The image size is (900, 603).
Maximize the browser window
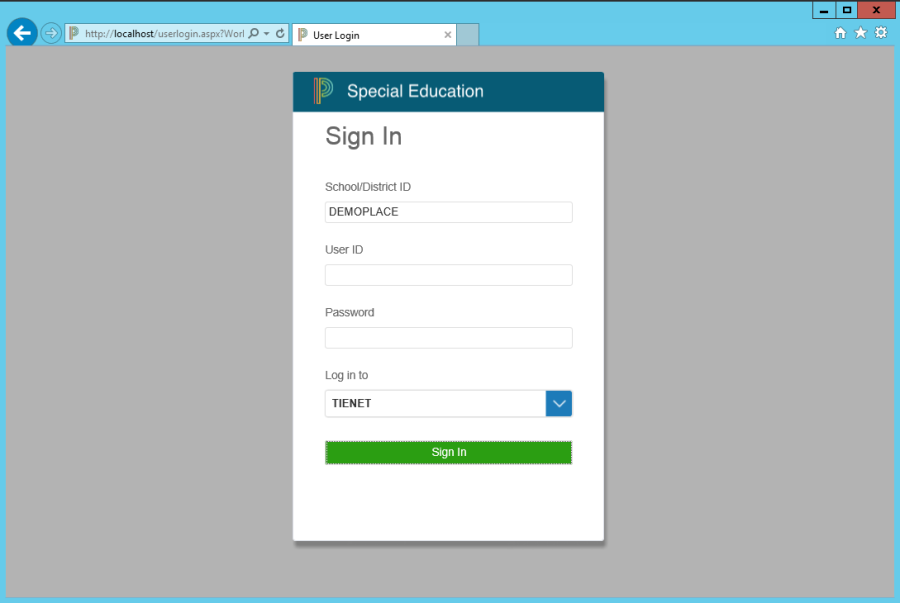pos(847,10)
